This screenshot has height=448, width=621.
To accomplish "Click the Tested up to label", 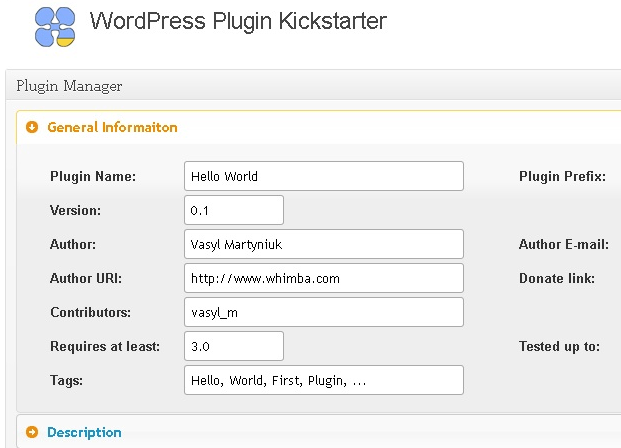I will point(559,347).
